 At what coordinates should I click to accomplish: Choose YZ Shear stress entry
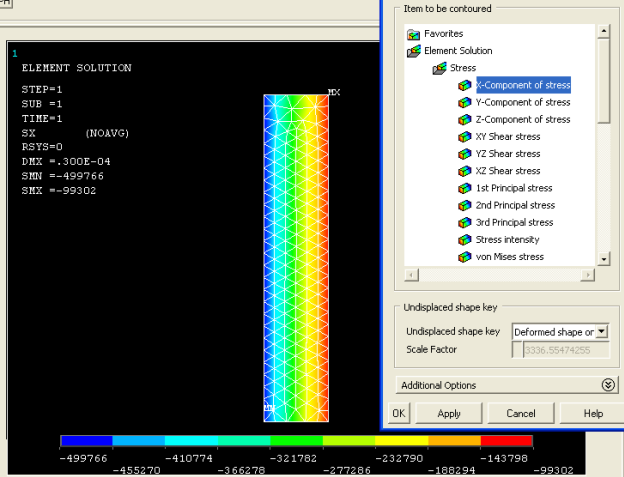508,154
